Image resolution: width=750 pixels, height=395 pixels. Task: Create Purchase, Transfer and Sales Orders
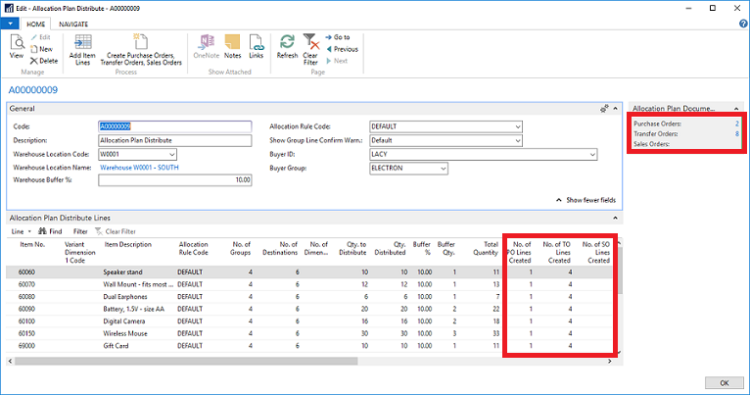[141, 50]
